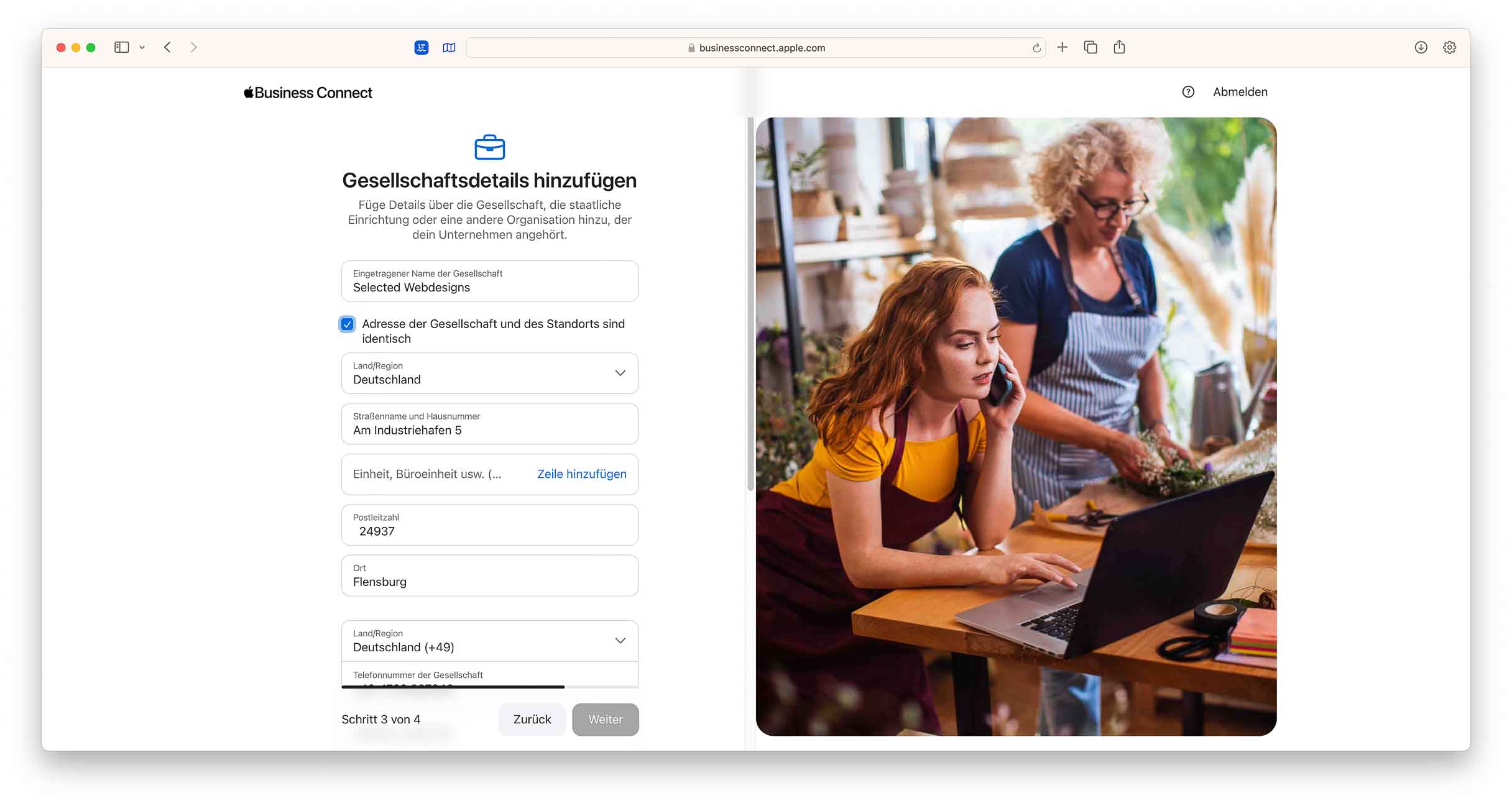
Task: Click the Zurück button
Action: [532, 720]
